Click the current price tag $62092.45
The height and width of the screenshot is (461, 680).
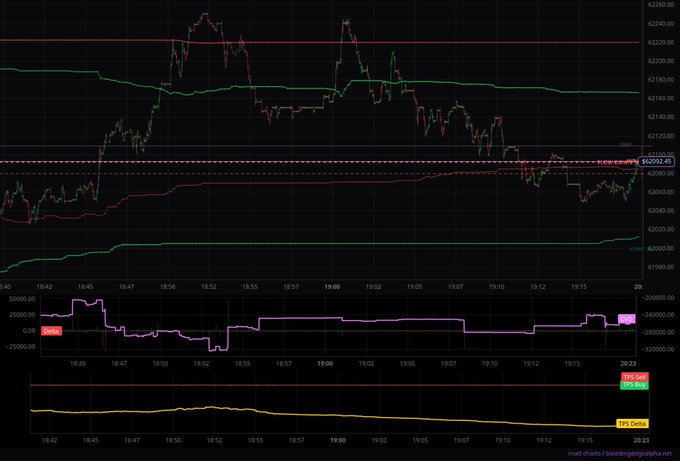click(656, 161)
